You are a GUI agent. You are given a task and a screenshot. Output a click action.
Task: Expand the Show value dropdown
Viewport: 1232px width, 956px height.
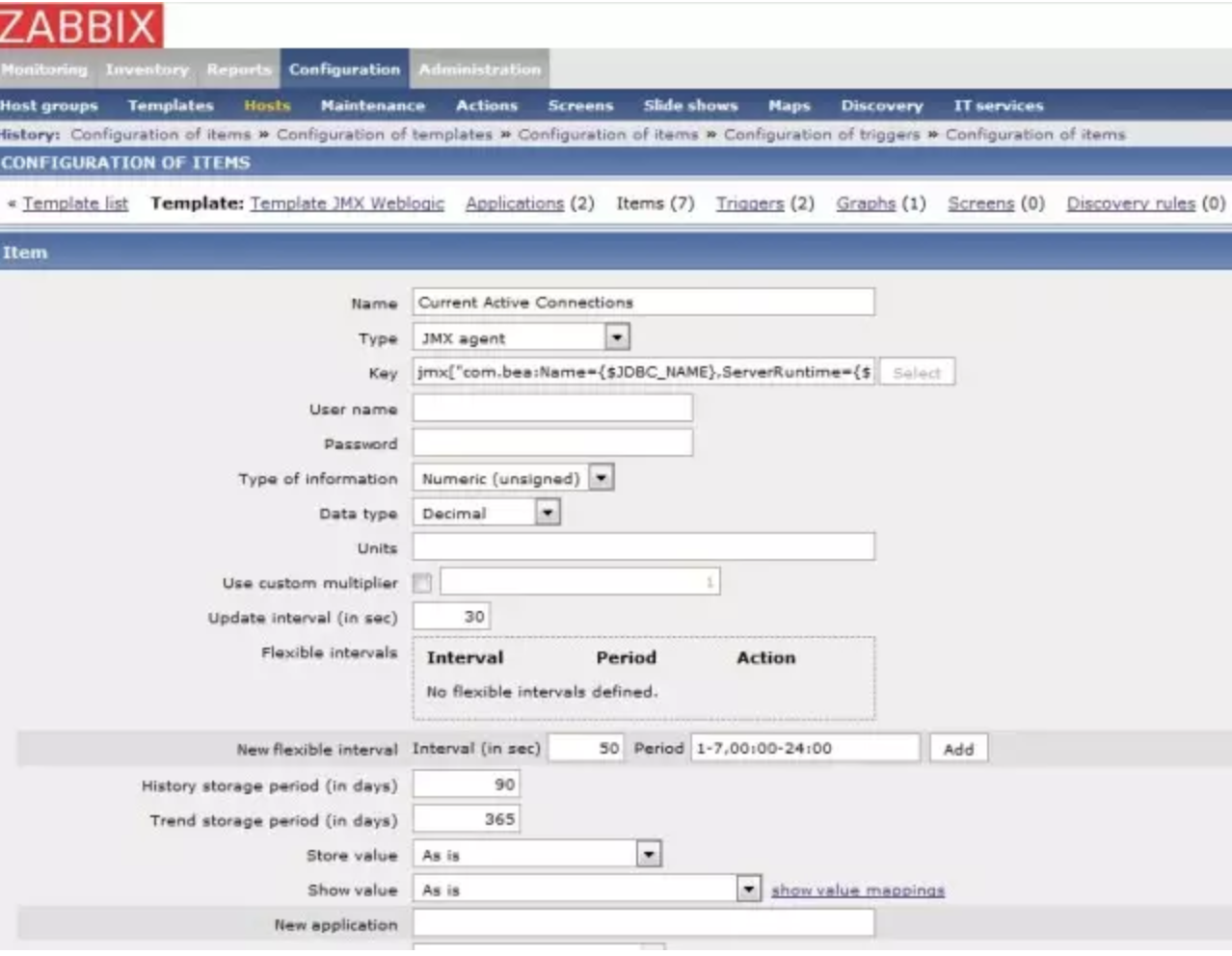(x=587, y=889)
